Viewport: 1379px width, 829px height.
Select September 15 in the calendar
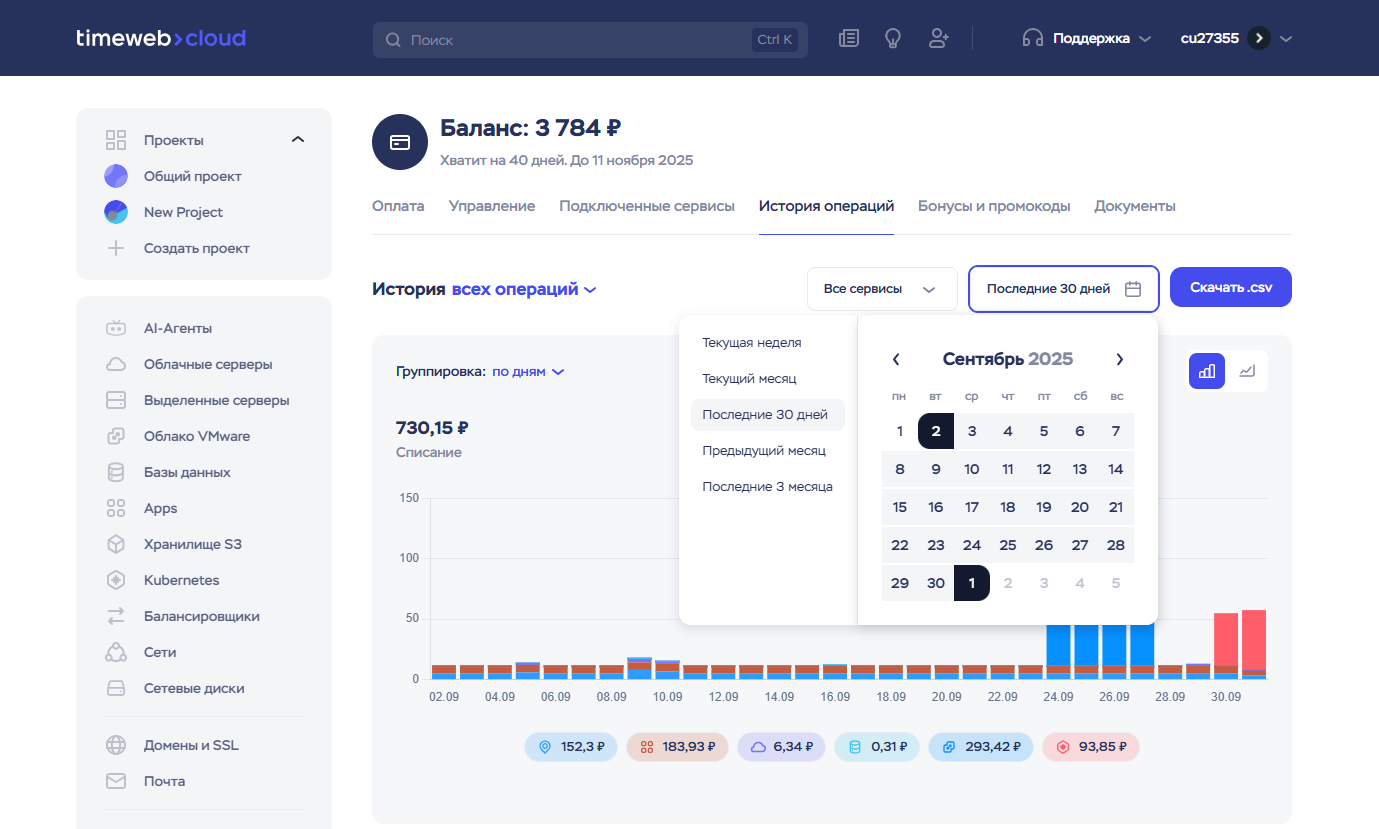coord(900,507)
